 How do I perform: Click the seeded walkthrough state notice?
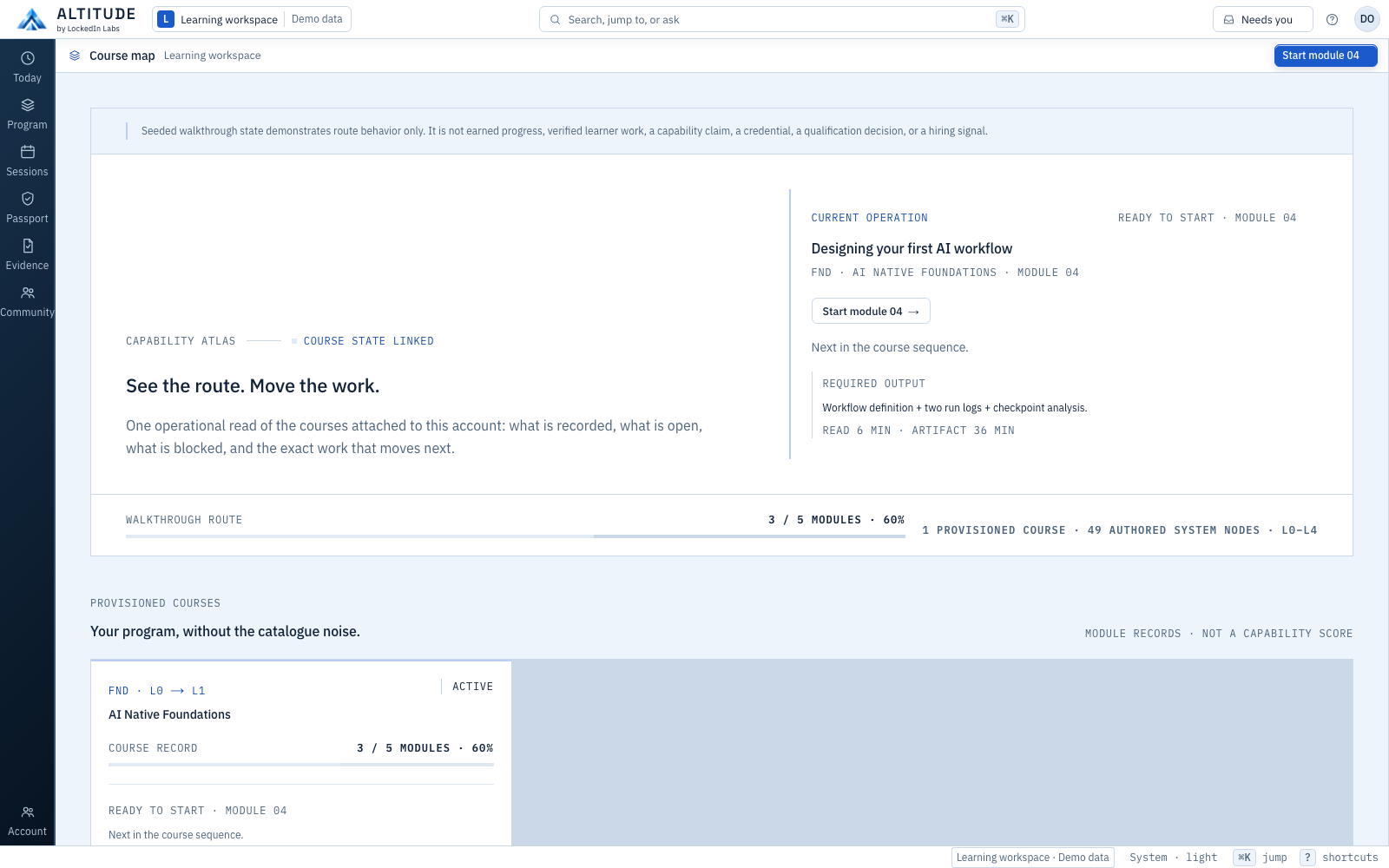point(564,131)
